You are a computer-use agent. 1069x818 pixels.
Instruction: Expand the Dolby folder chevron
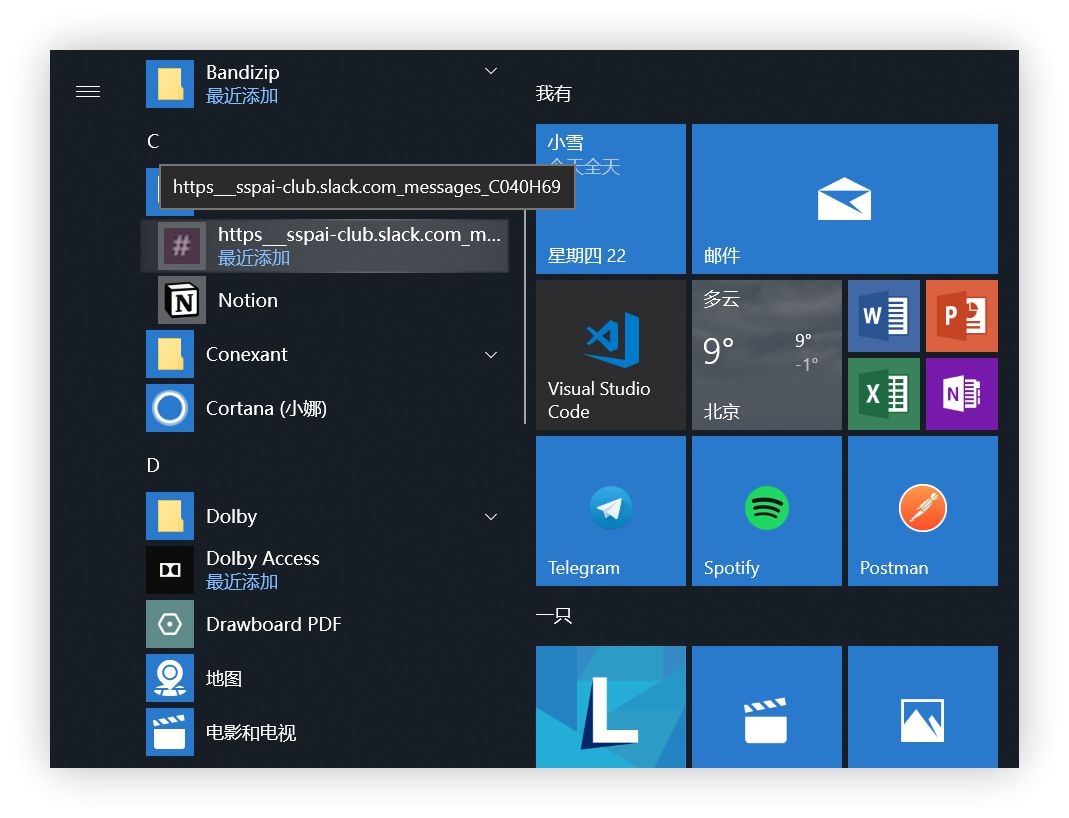491,517
